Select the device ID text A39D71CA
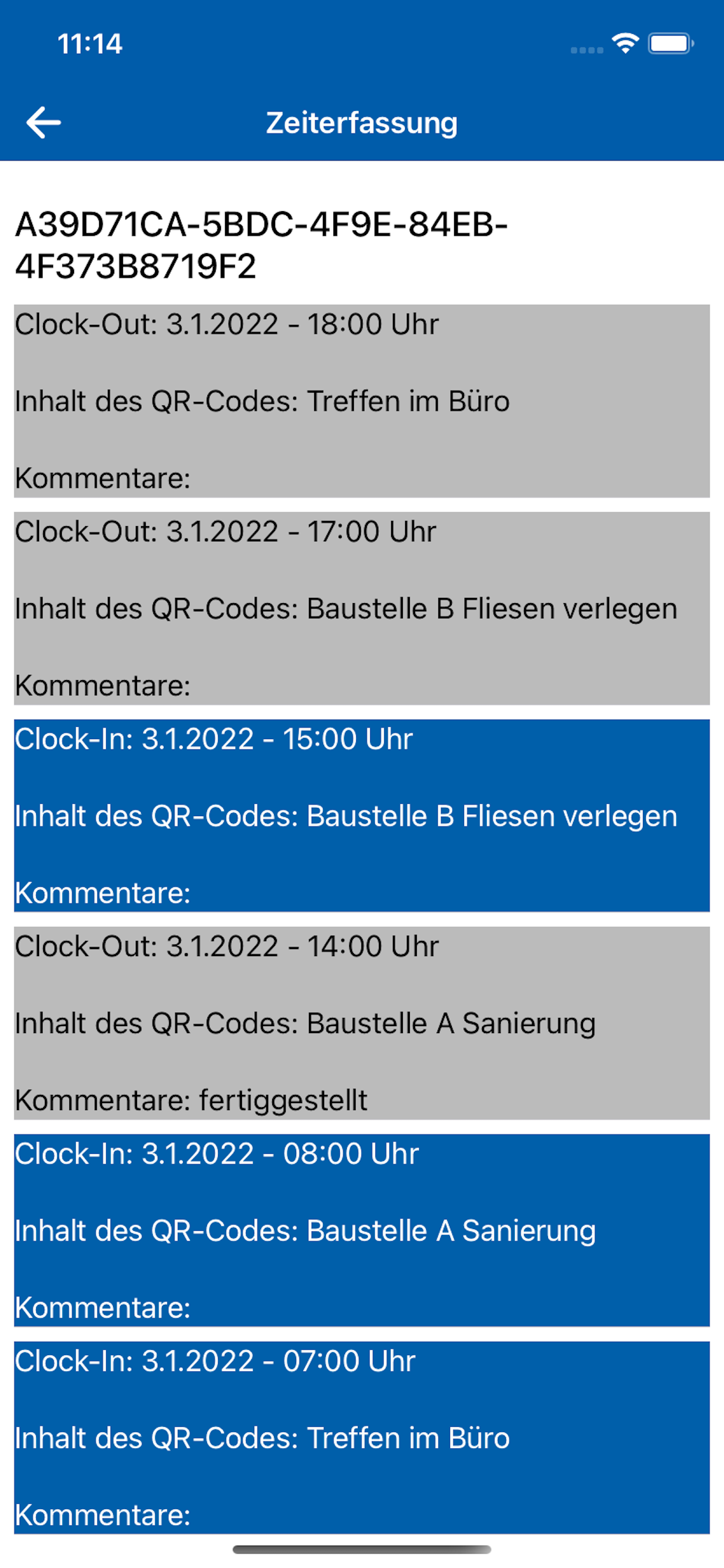The image size is (724, 1568). pyautogui.click(x=262, y=244)
